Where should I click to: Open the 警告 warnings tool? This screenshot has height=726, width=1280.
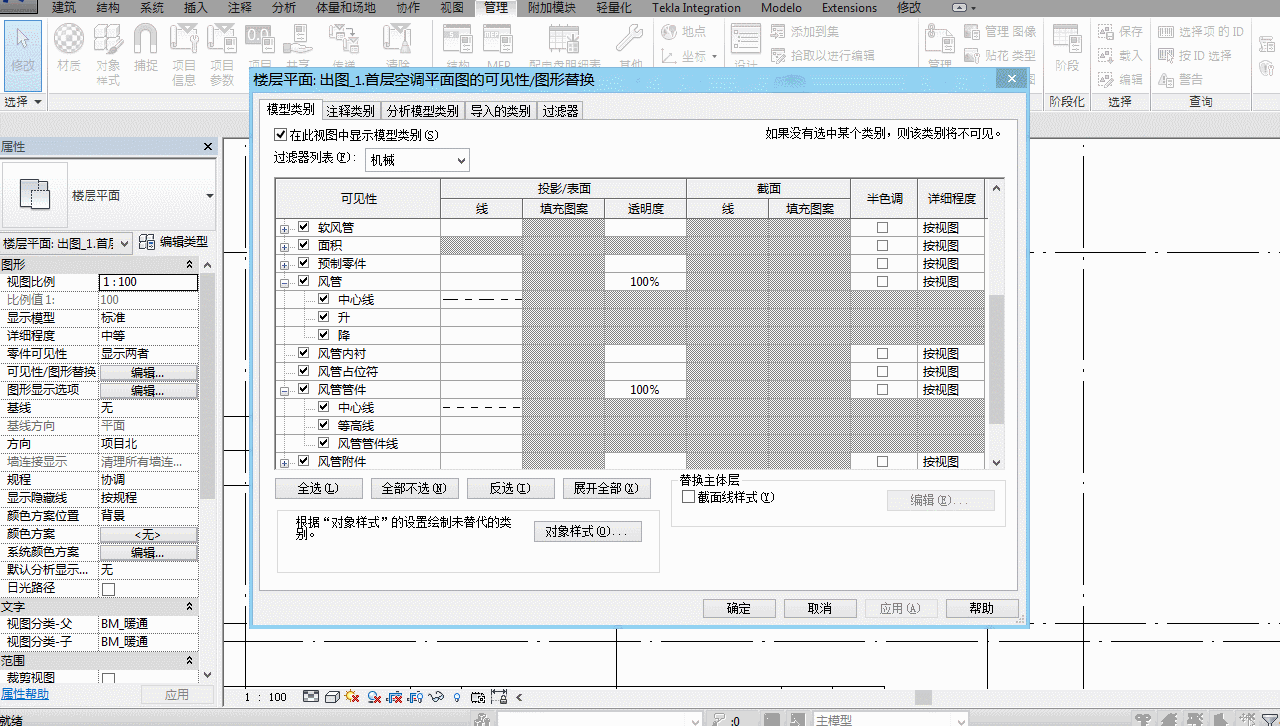[1181, 80]
